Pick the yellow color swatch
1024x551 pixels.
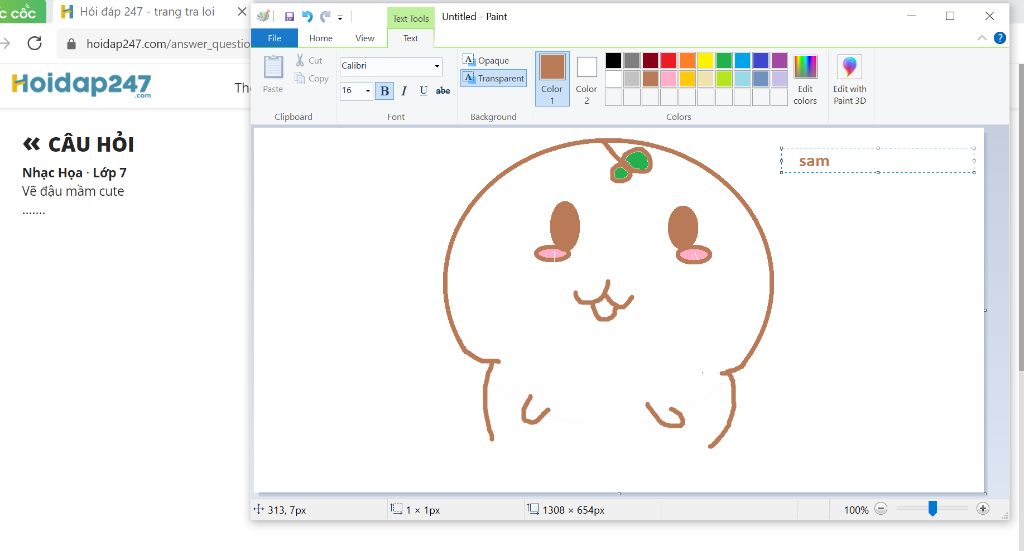coord(705,61)
